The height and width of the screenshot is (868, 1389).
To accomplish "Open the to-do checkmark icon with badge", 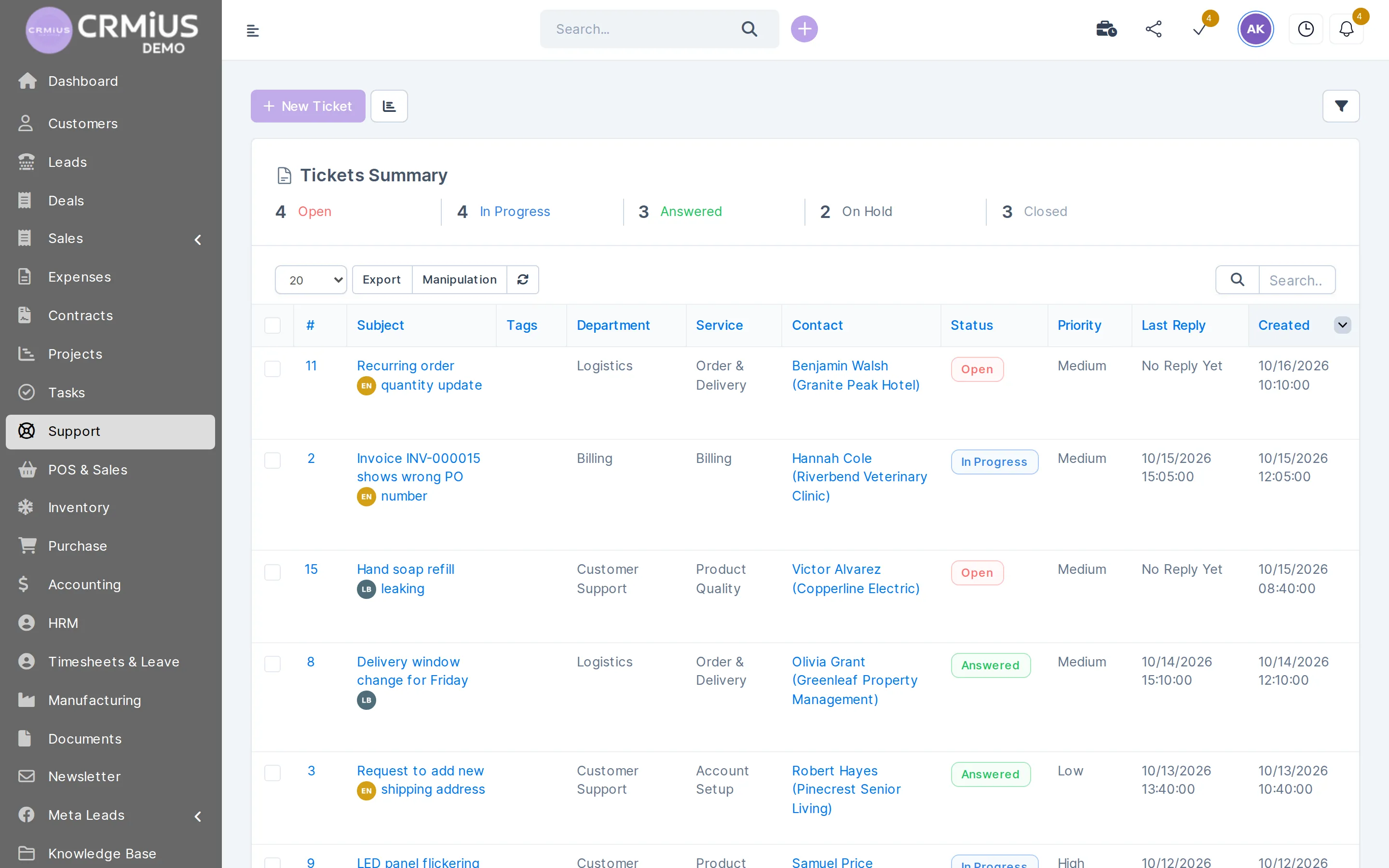I will pos(1199,29).
